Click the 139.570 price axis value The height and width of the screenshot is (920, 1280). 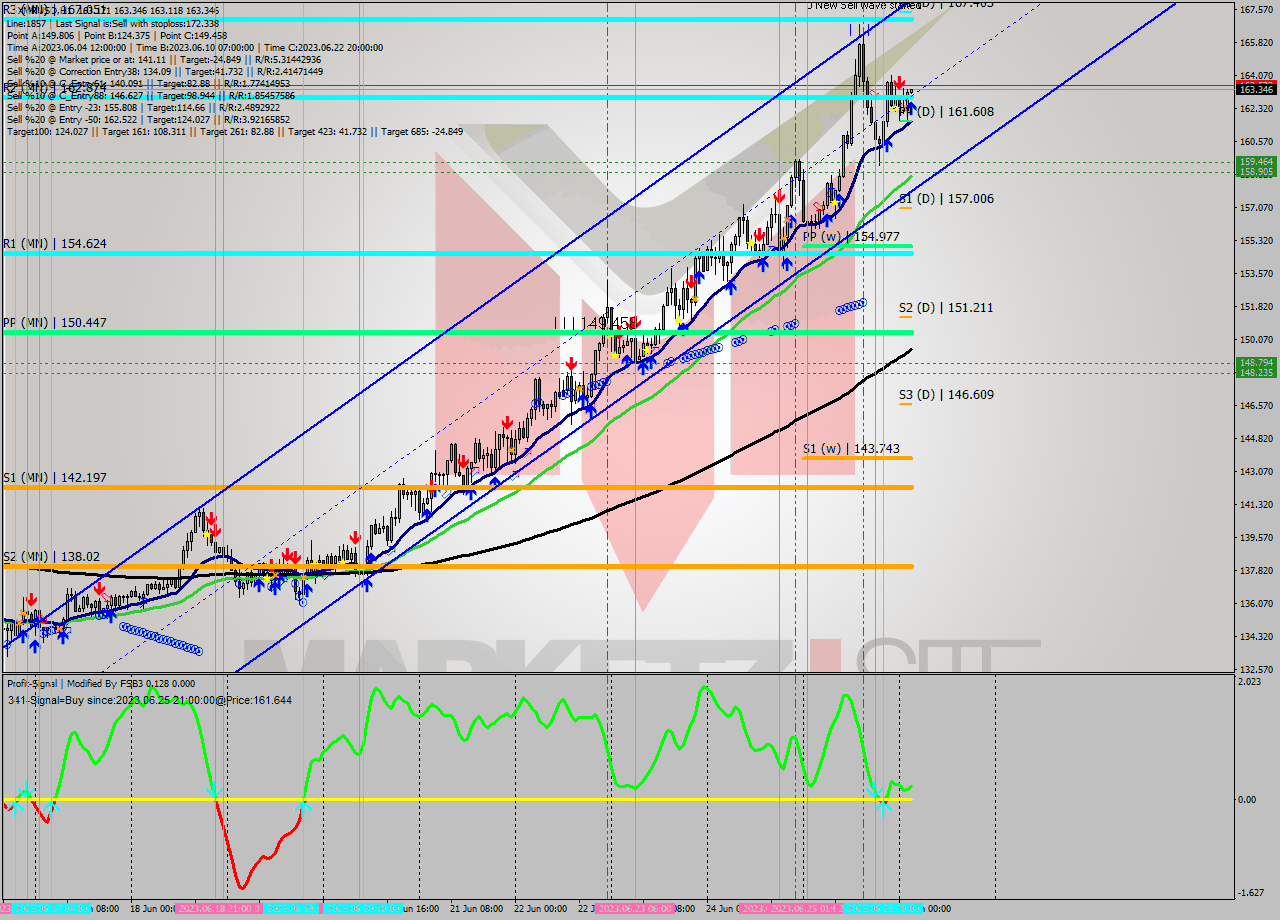pos(1256,537)
